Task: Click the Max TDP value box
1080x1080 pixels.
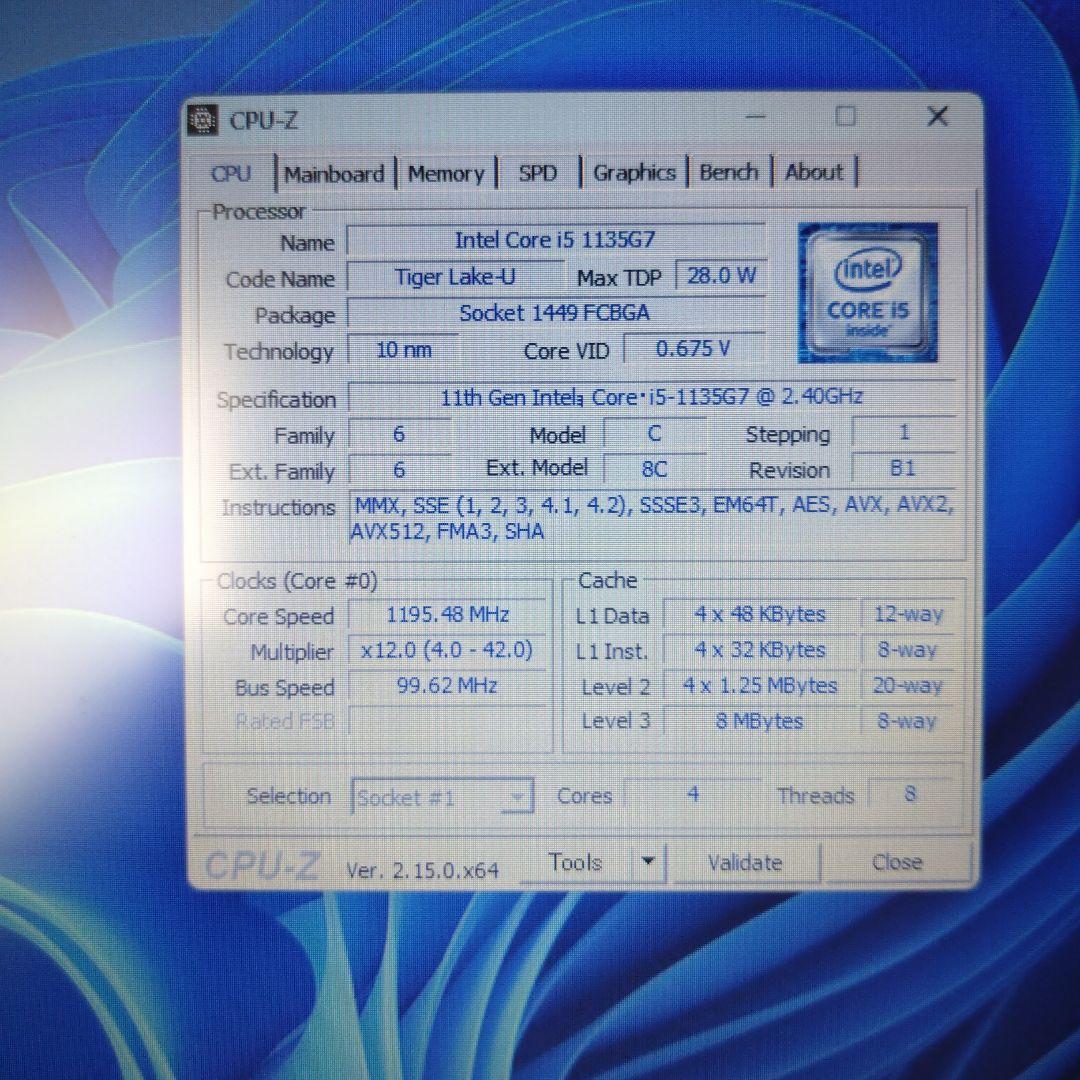Action: (721, 276)
